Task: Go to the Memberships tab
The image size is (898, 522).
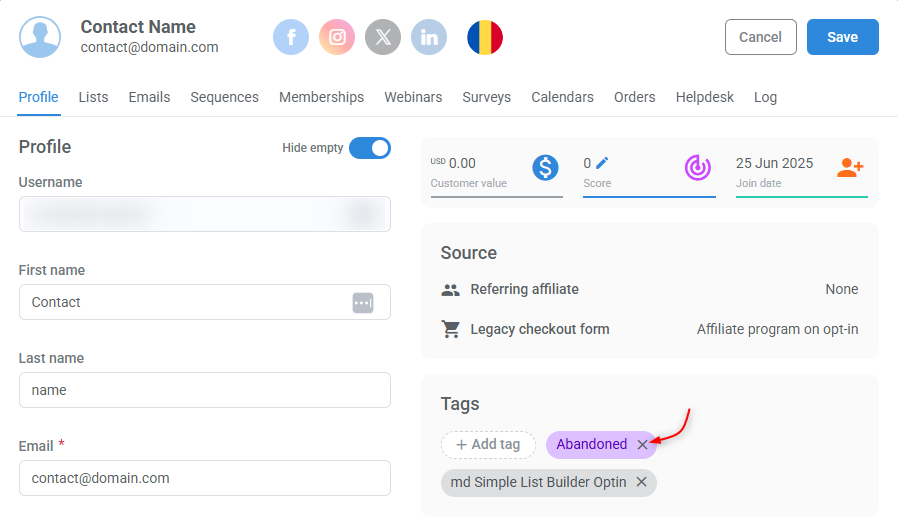Action: [x=321, y=97]
